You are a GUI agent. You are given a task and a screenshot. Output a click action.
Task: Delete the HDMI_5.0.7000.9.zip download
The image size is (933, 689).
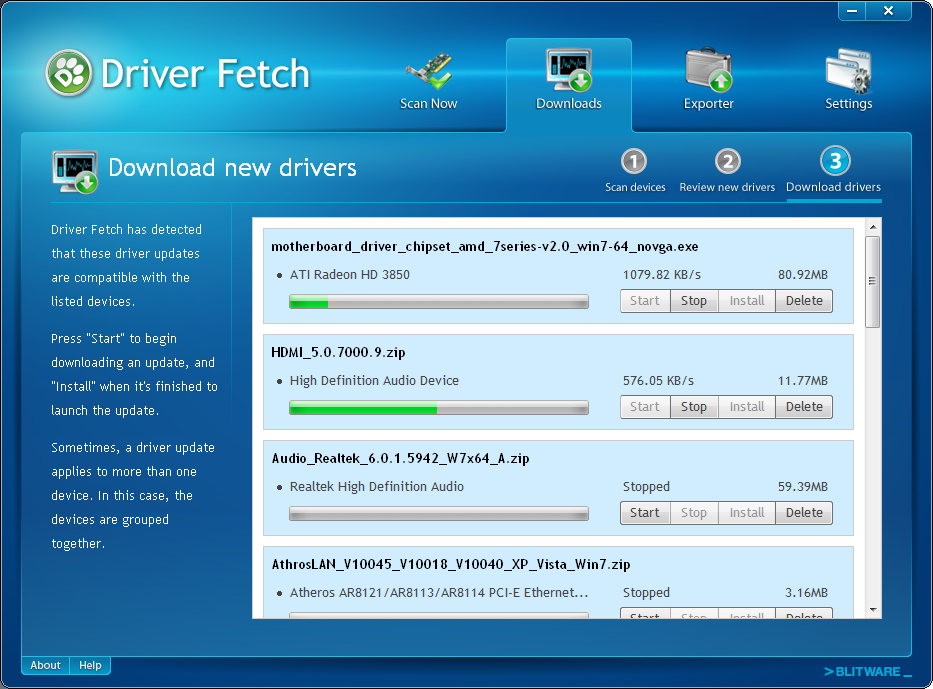tap(804, 407)
